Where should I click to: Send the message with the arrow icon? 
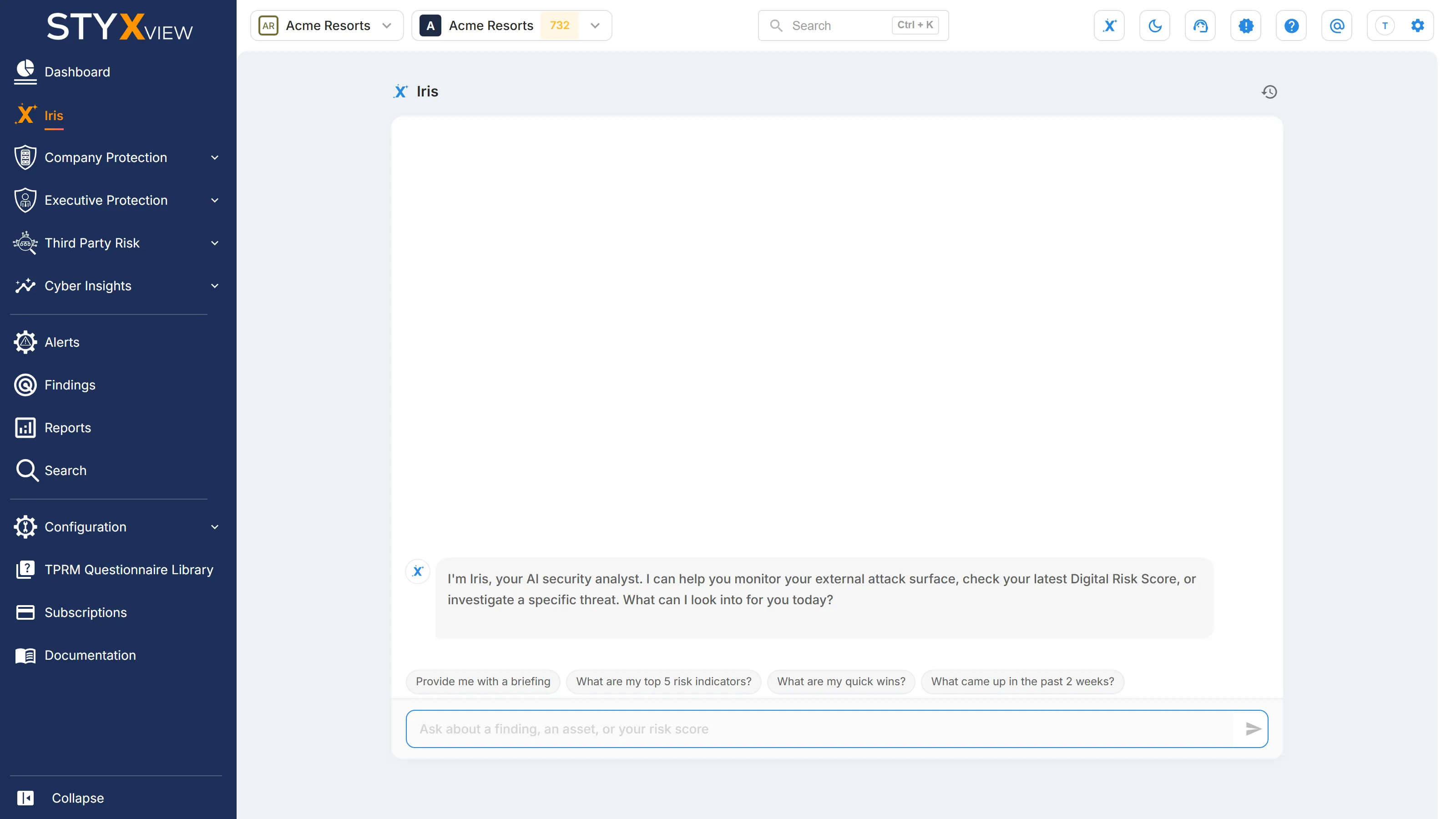click(1253, 728)
